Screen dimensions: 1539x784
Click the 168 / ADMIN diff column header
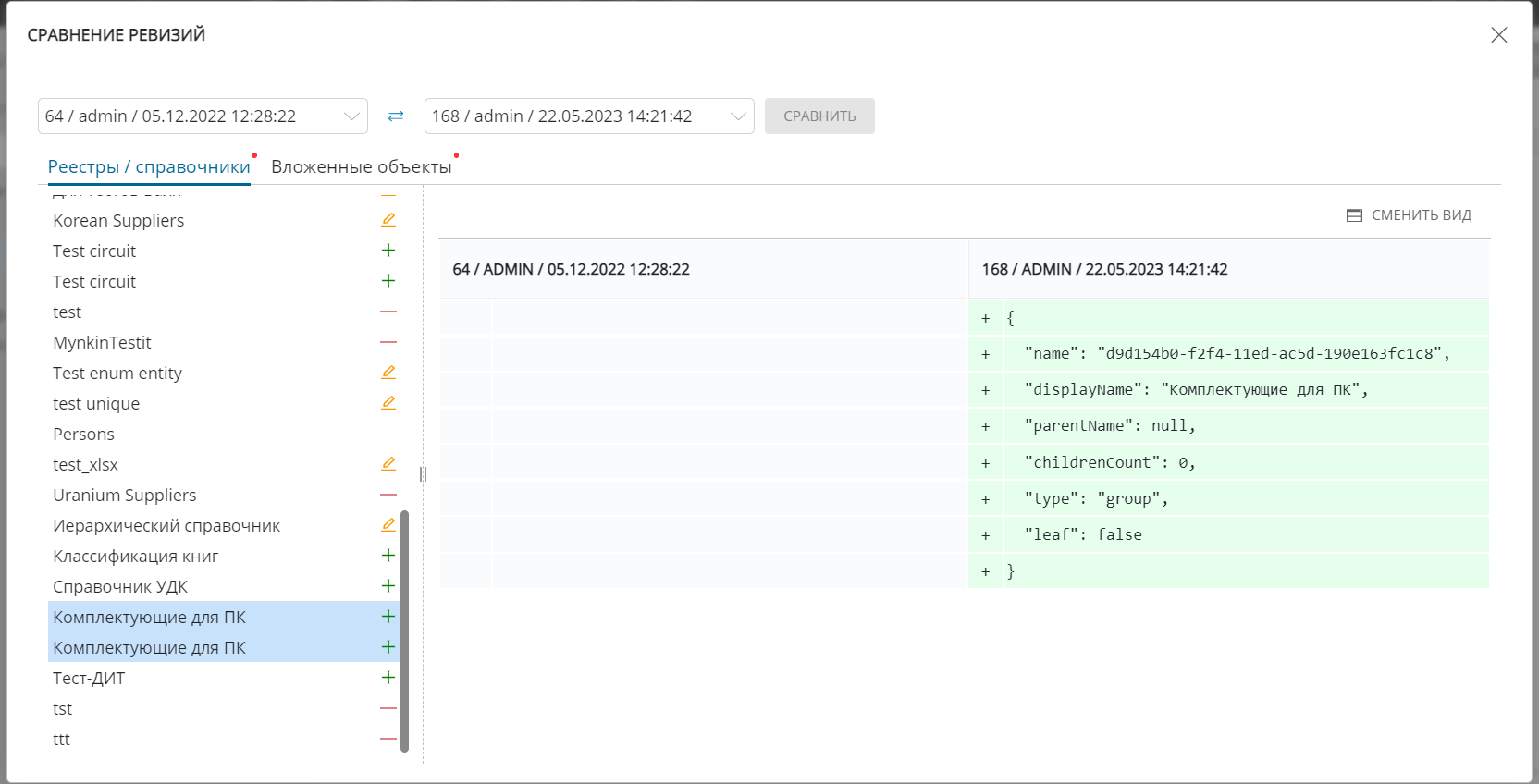pos(1229,269)
